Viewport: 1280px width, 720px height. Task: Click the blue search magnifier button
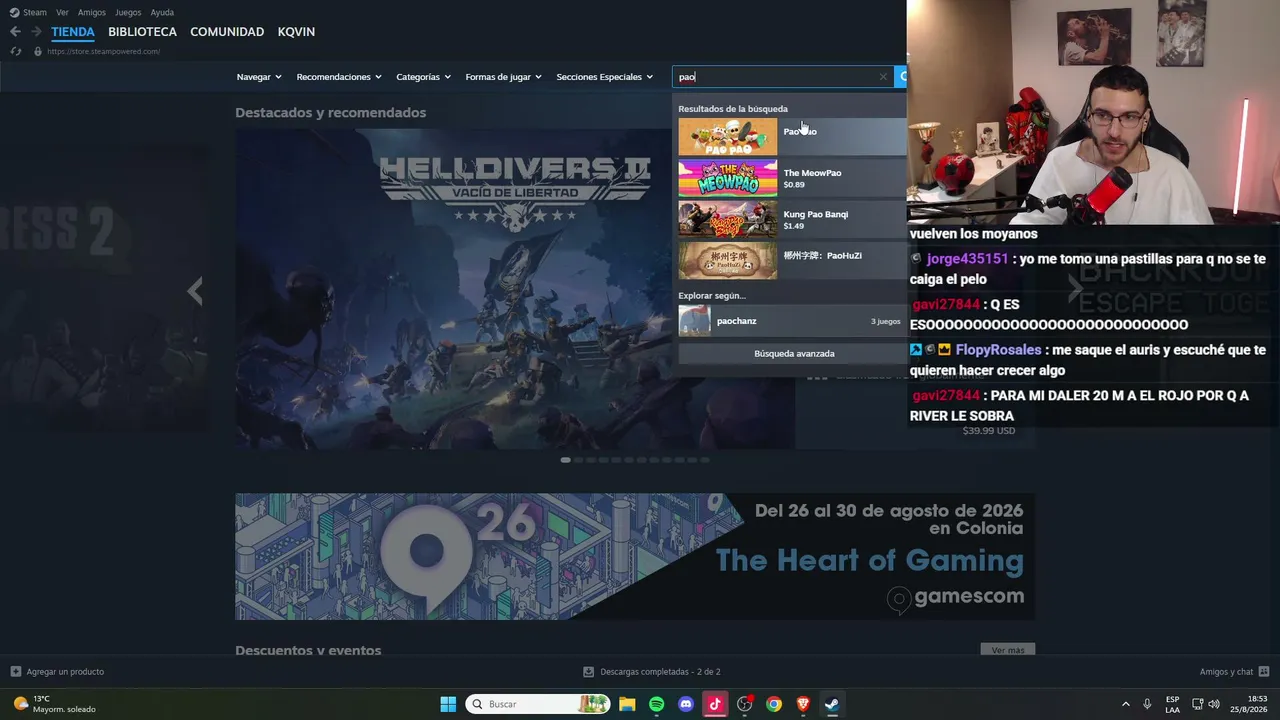[901, 77]
